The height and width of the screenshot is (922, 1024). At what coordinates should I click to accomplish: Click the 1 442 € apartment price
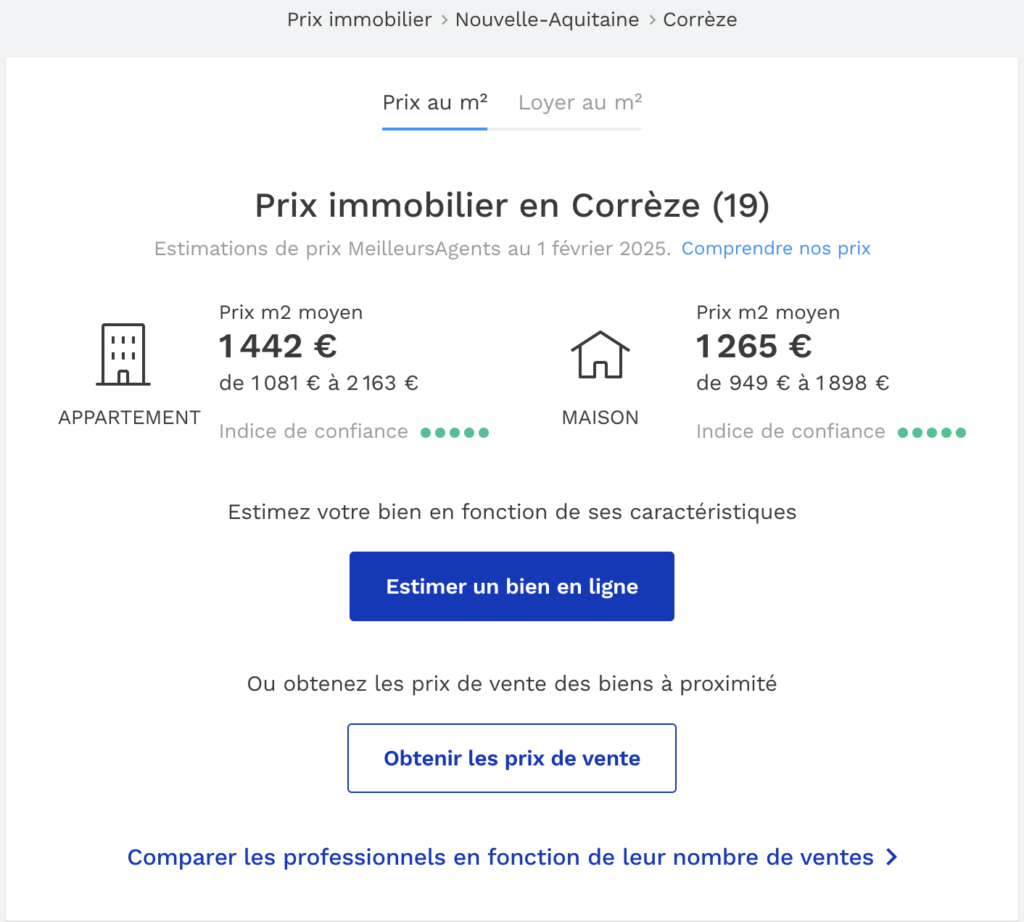(278, 346)
